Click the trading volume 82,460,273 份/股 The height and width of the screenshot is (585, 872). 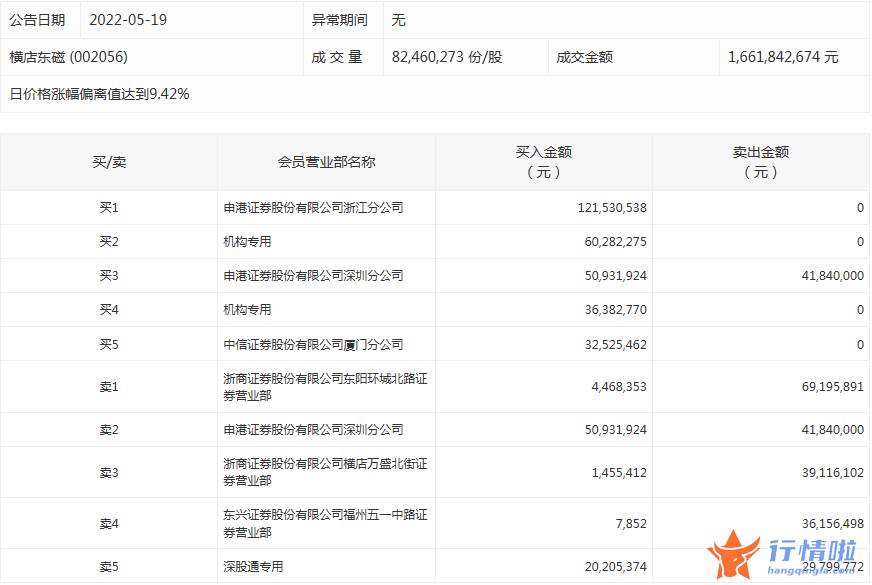point(447,57)
